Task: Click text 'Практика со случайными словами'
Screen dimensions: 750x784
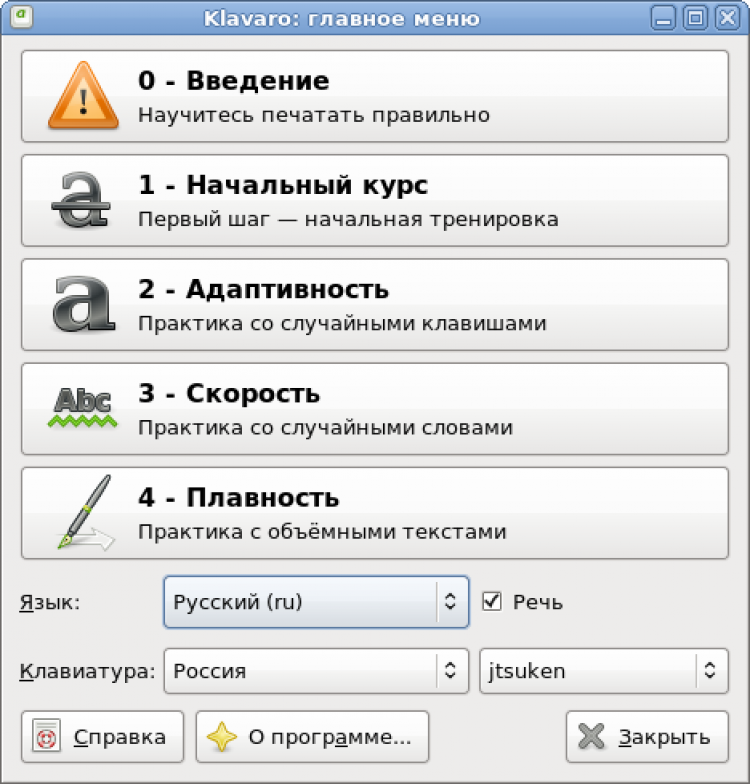Action: click(326, 428)
